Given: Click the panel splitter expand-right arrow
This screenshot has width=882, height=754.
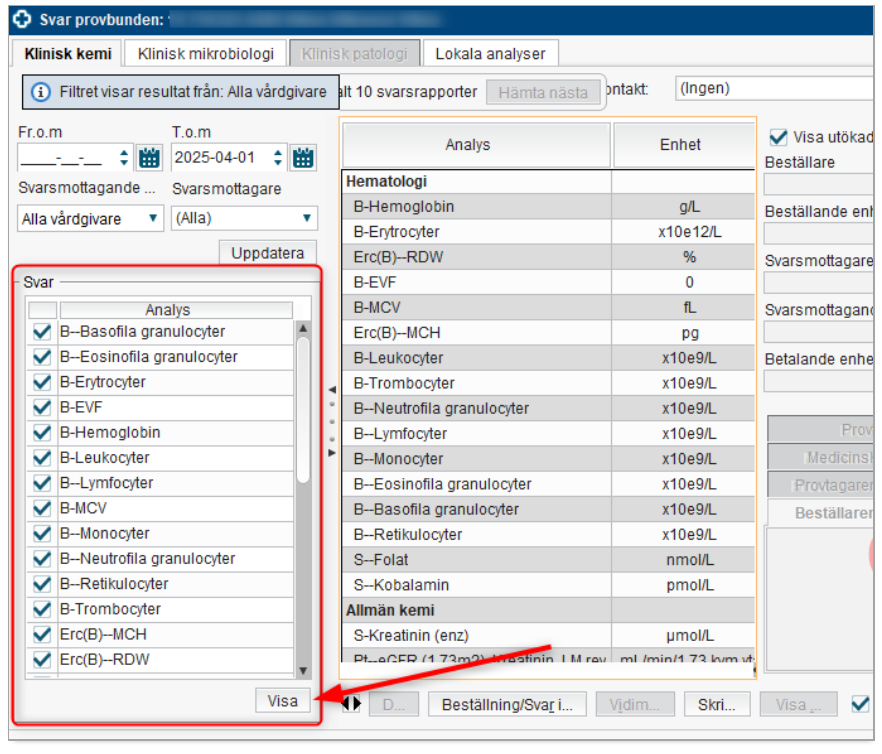Looking at the screenshot, I should tap(332, 453).
